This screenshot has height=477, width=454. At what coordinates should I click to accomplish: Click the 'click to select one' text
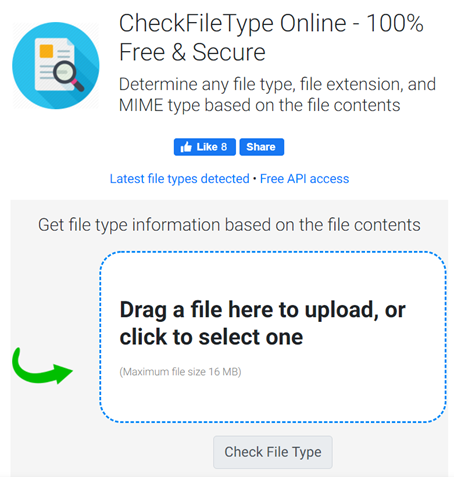pyautogui.click(x=211, y=337)
